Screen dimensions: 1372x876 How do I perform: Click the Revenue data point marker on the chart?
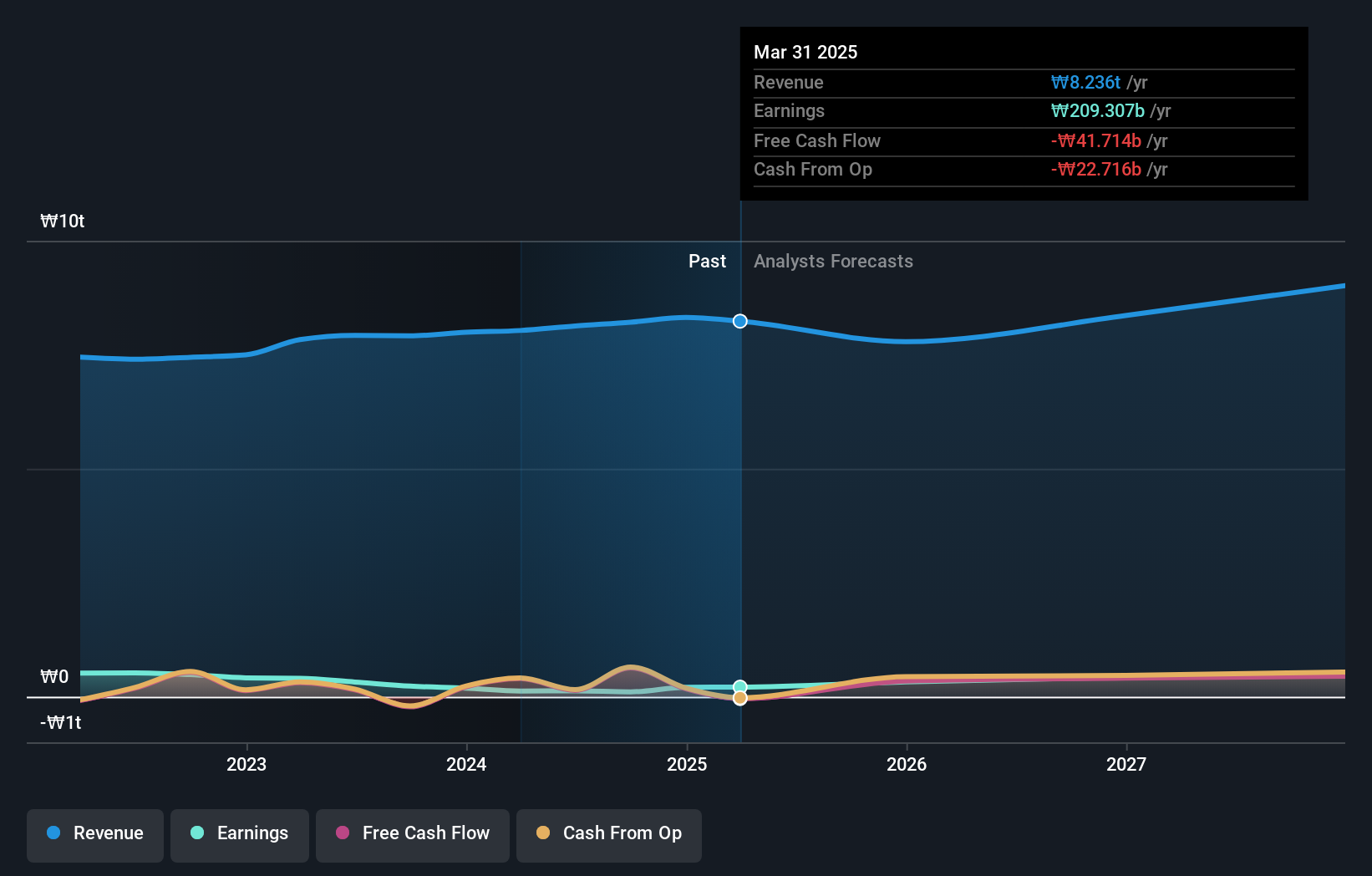point(739,321)
